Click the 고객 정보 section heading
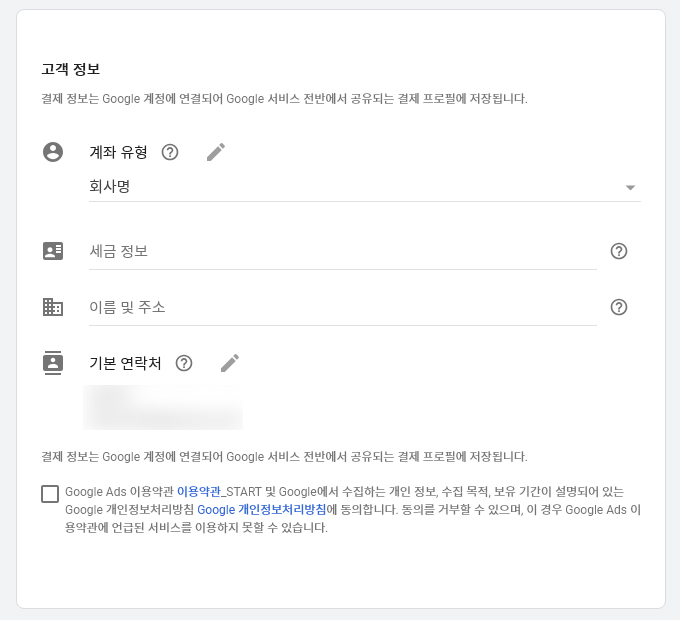Image resolution: width=680 pixels, height=620 pixels. click(71, 69)
